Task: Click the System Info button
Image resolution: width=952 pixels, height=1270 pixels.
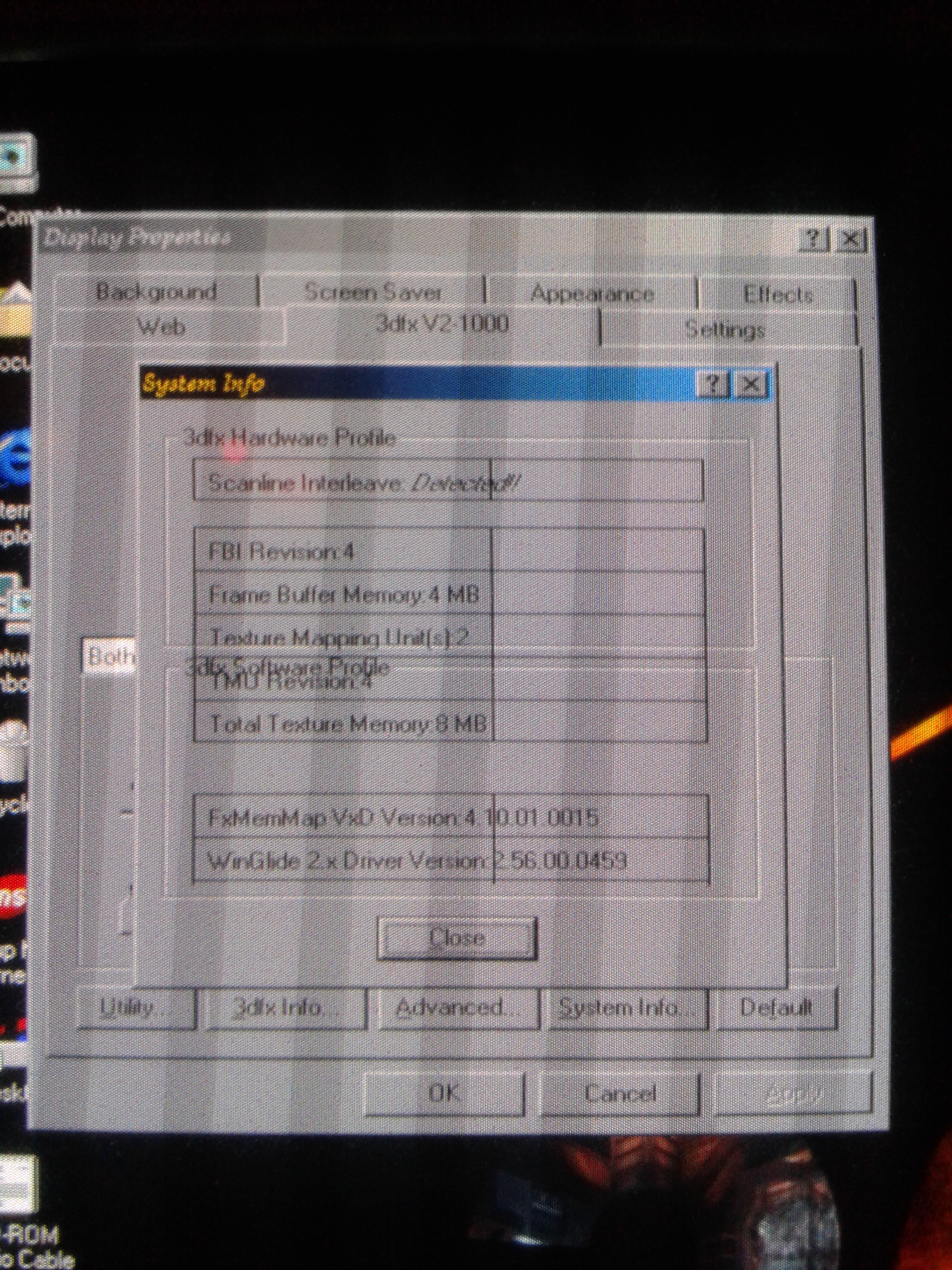Action: coord(628,1007)
